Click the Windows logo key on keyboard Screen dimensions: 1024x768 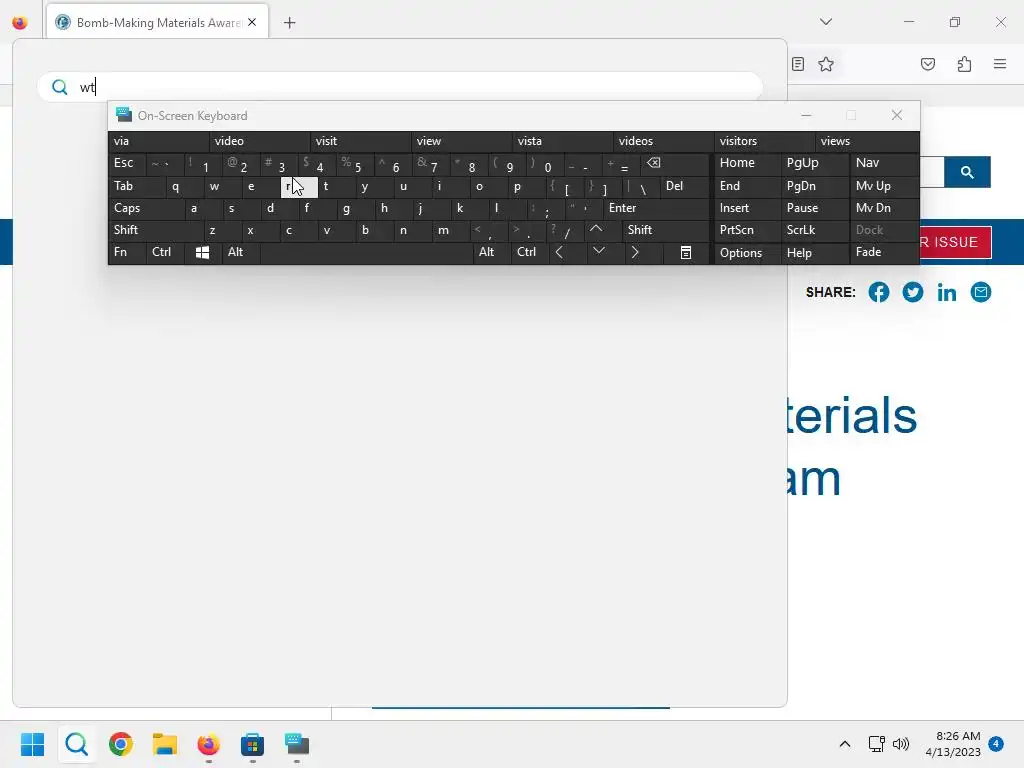point(202,253)
